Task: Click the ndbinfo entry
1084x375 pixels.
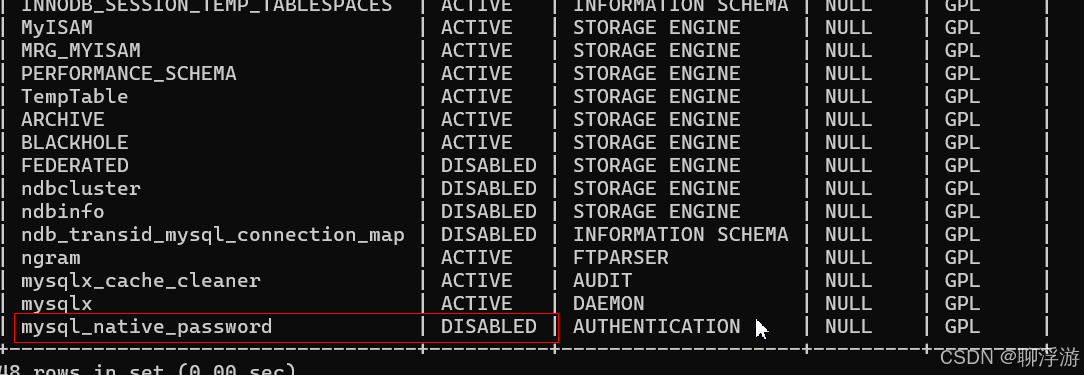Action: (x=63, y=211)
